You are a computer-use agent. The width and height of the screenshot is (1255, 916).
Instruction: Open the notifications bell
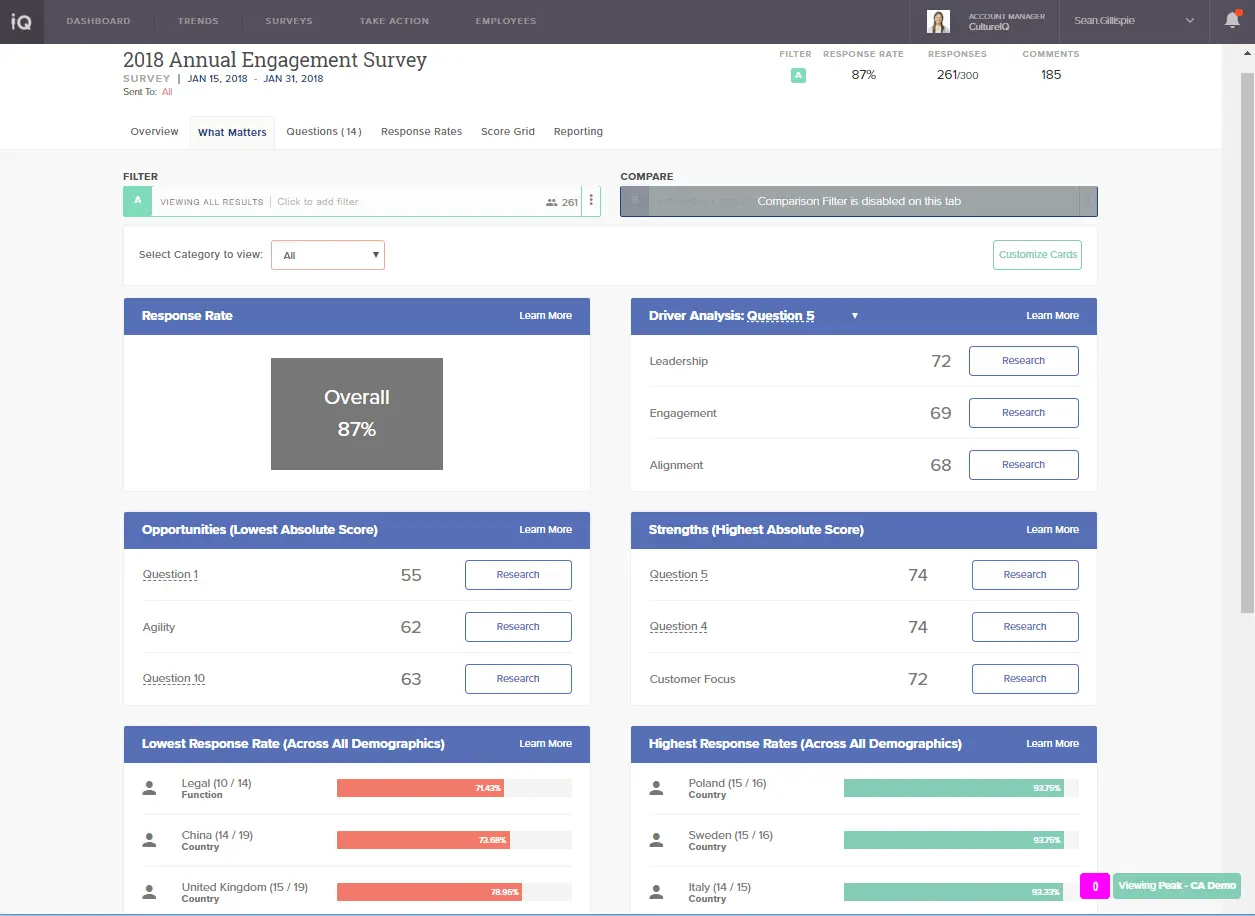[x=1232, y=20]
